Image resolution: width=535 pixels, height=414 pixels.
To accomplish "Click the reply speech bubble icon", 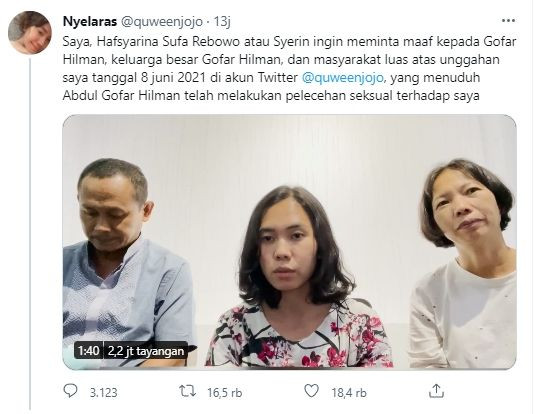I will [71, 391].
